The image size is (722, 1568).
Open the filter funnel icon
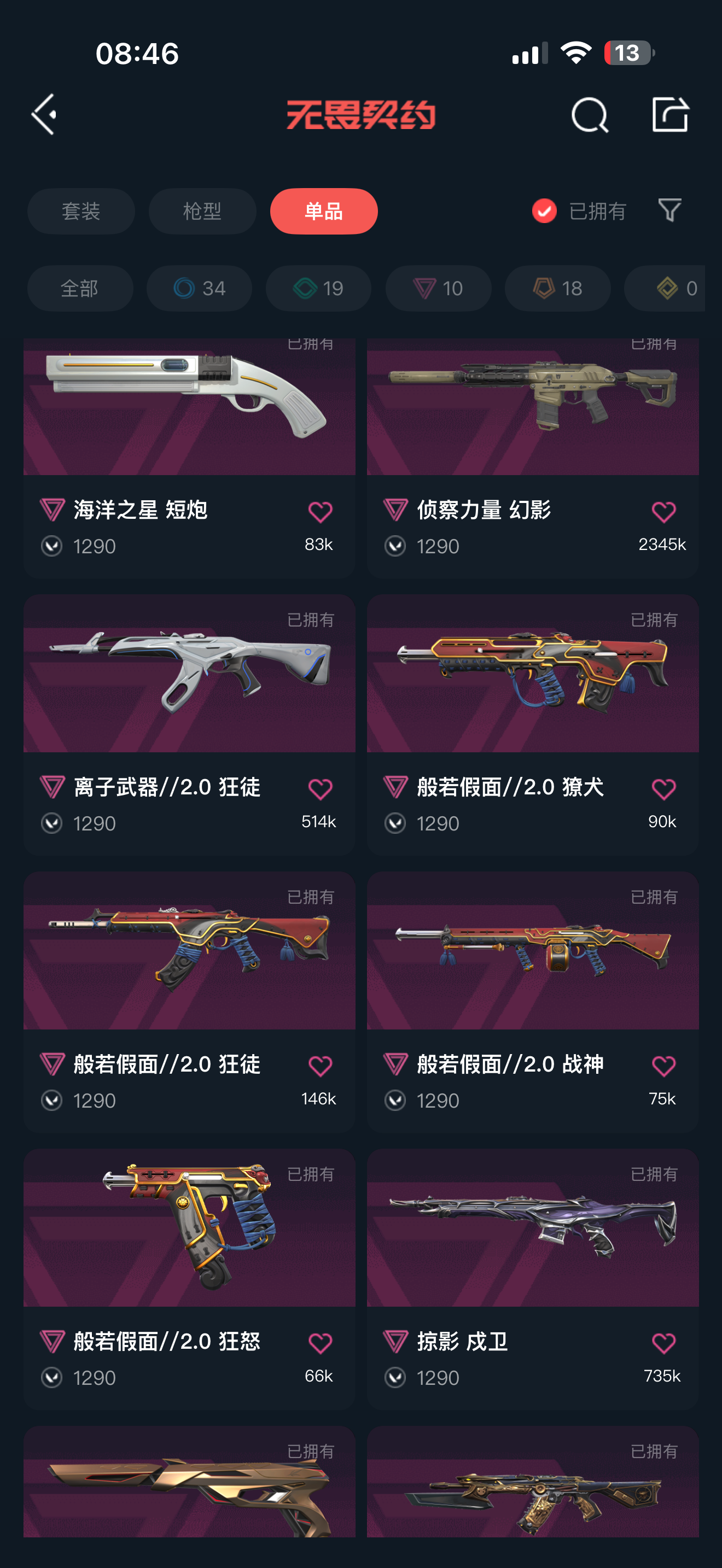(x=669, y=210)
